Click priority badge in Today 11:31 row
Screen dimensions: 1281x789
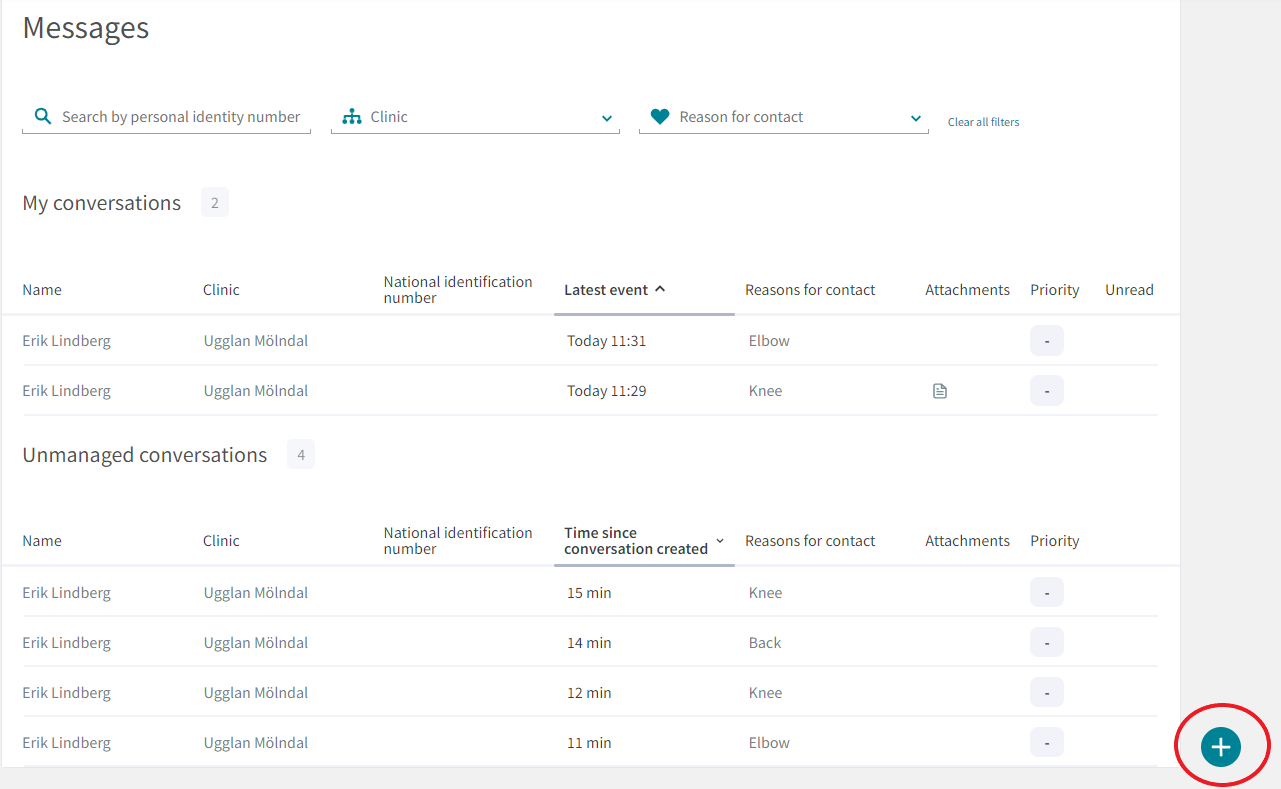pos(1047,341)
